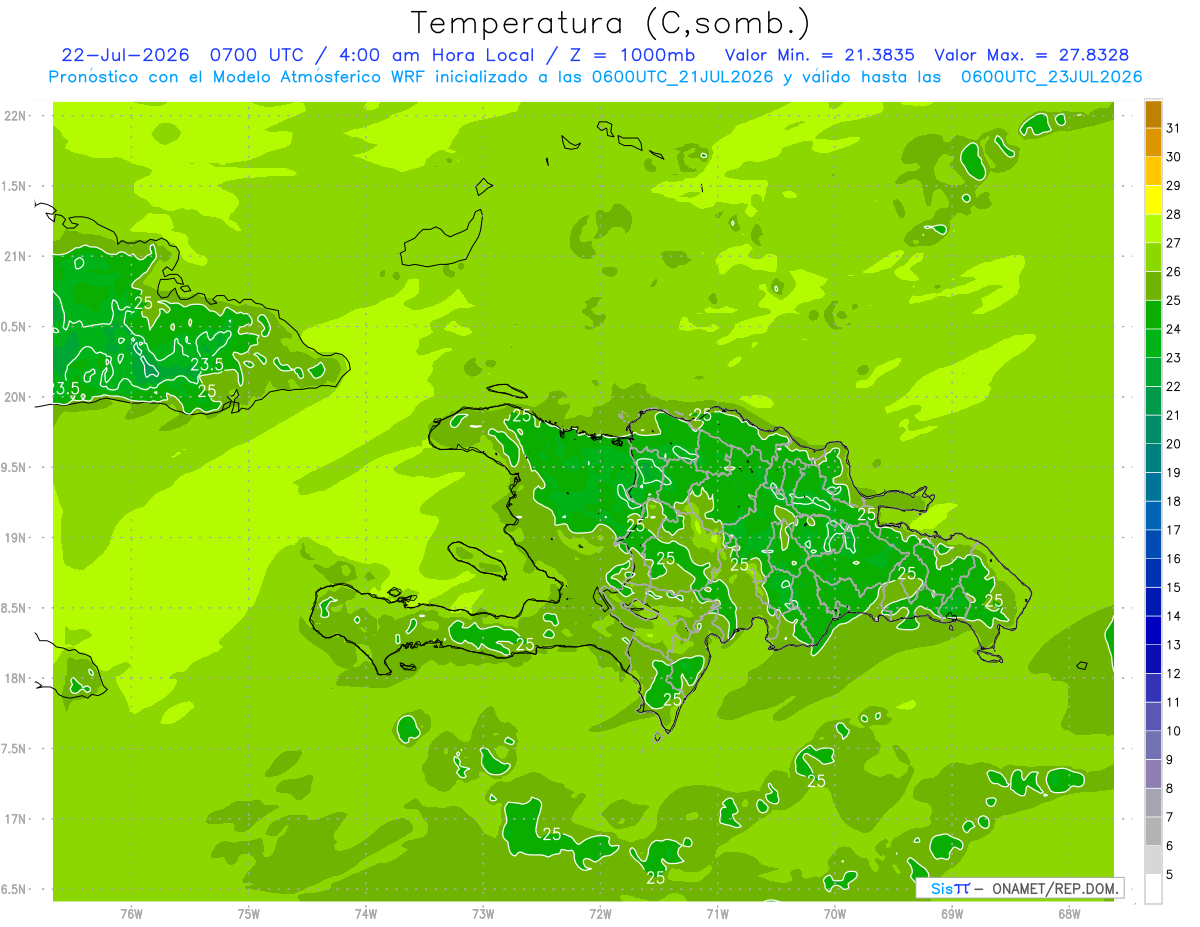
Task: Click the '22N' latitude axis label
Action: click(15, 116)
